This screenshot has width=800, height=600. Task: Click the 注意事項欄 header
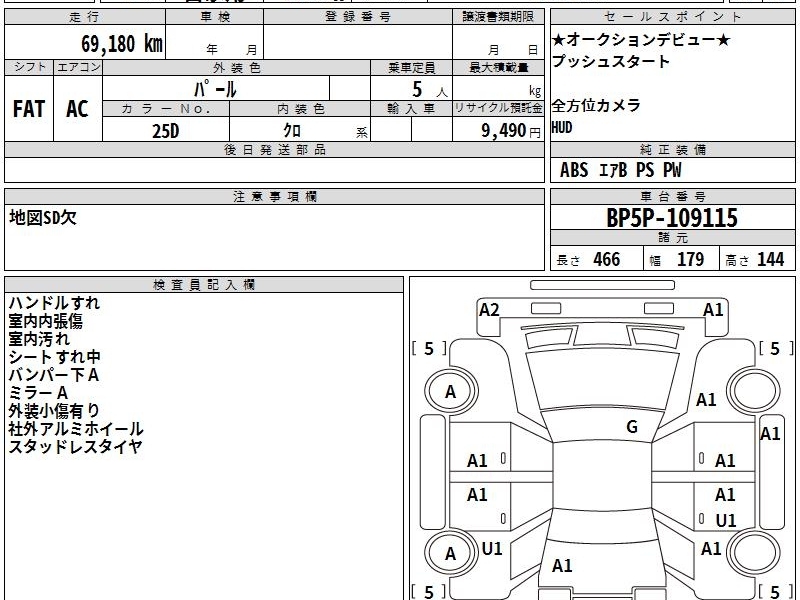click(274, 196)
